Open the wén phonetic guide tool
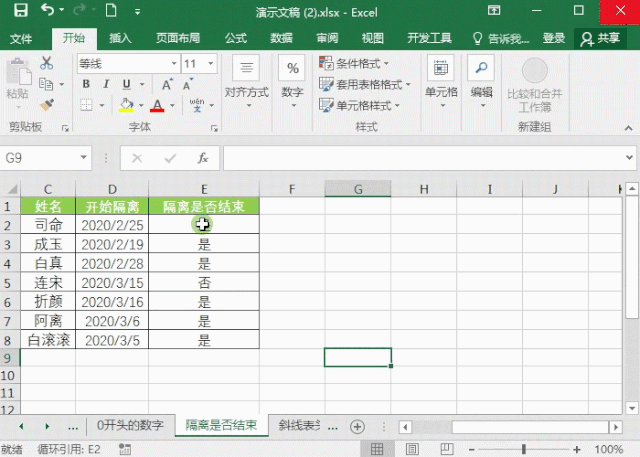Image resolution: width=640 pixels, height=457 pixels. 197,105
